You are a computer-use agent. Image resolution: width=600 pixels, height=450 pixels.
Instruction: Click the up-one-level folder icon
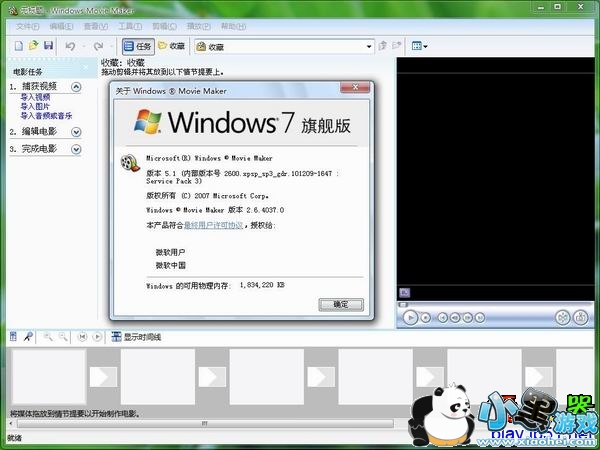[382, 46]
